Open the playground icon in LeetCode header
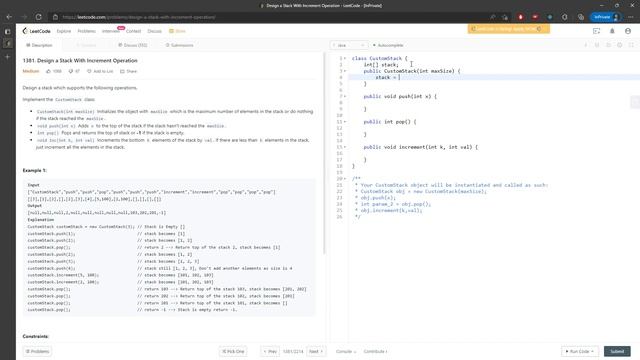This screenshot has height=360, width=640. coord(596,31)
